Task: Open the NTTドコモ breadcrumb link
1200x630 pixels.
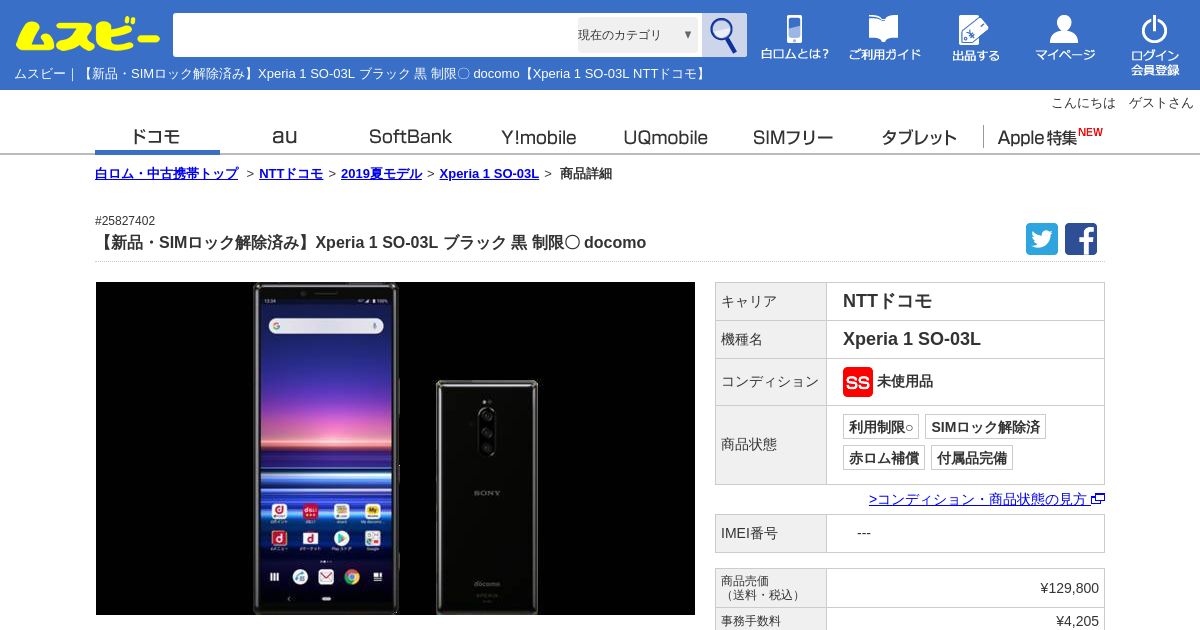Action: pos(291,173)
